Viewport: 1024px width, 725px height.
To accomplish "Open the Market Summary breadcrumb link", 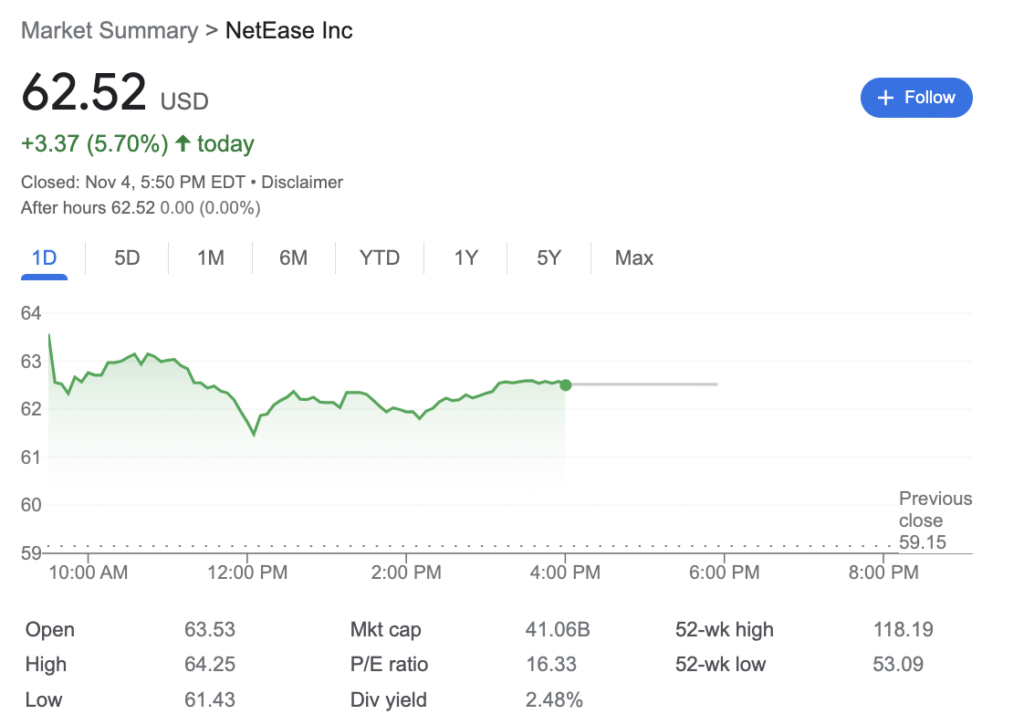I will pyautogui.click(x=109, y=31).
